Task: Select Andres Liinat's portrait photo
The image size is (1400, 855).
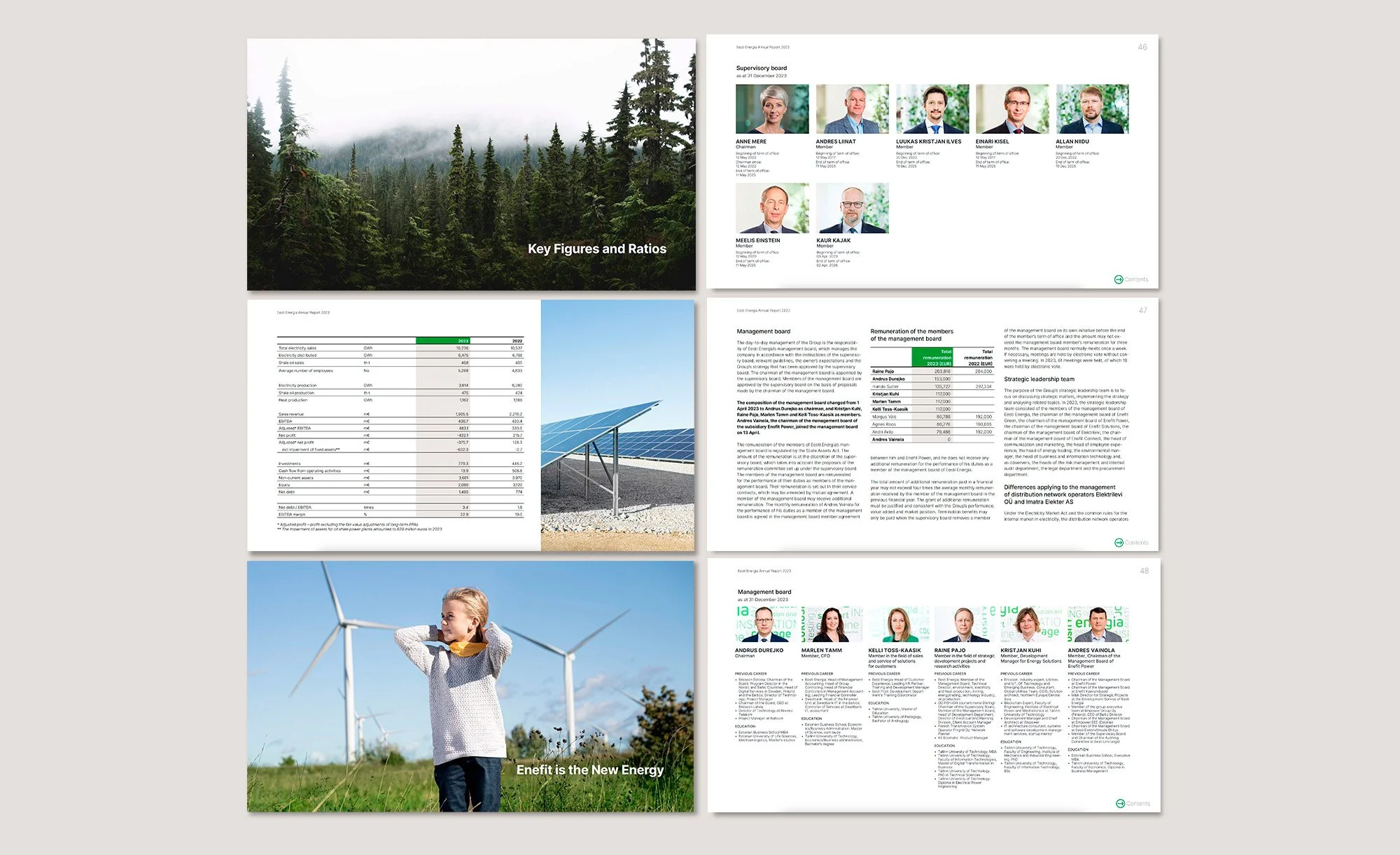Action: click(x=853, y=109)
